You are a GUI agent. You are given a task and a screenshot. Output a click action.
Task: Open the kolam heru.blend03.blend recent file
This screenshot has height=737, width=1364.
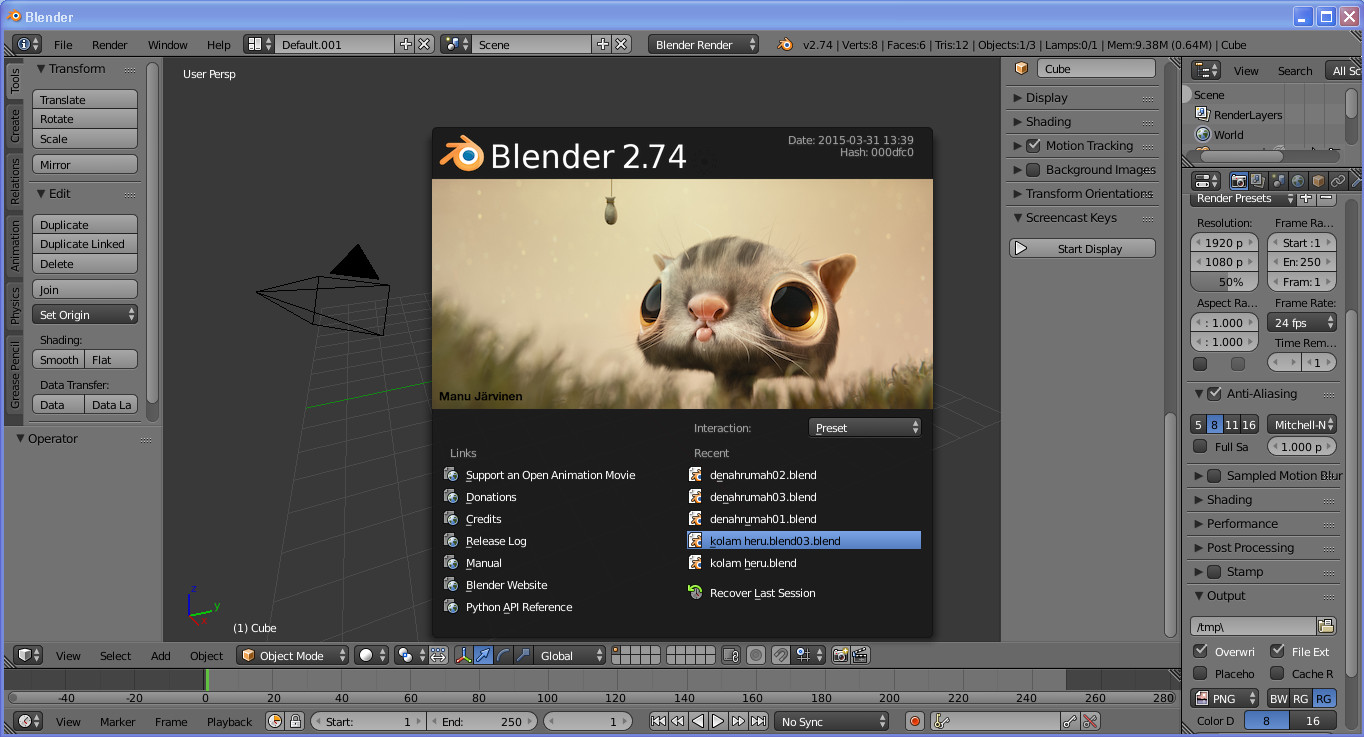804,541
